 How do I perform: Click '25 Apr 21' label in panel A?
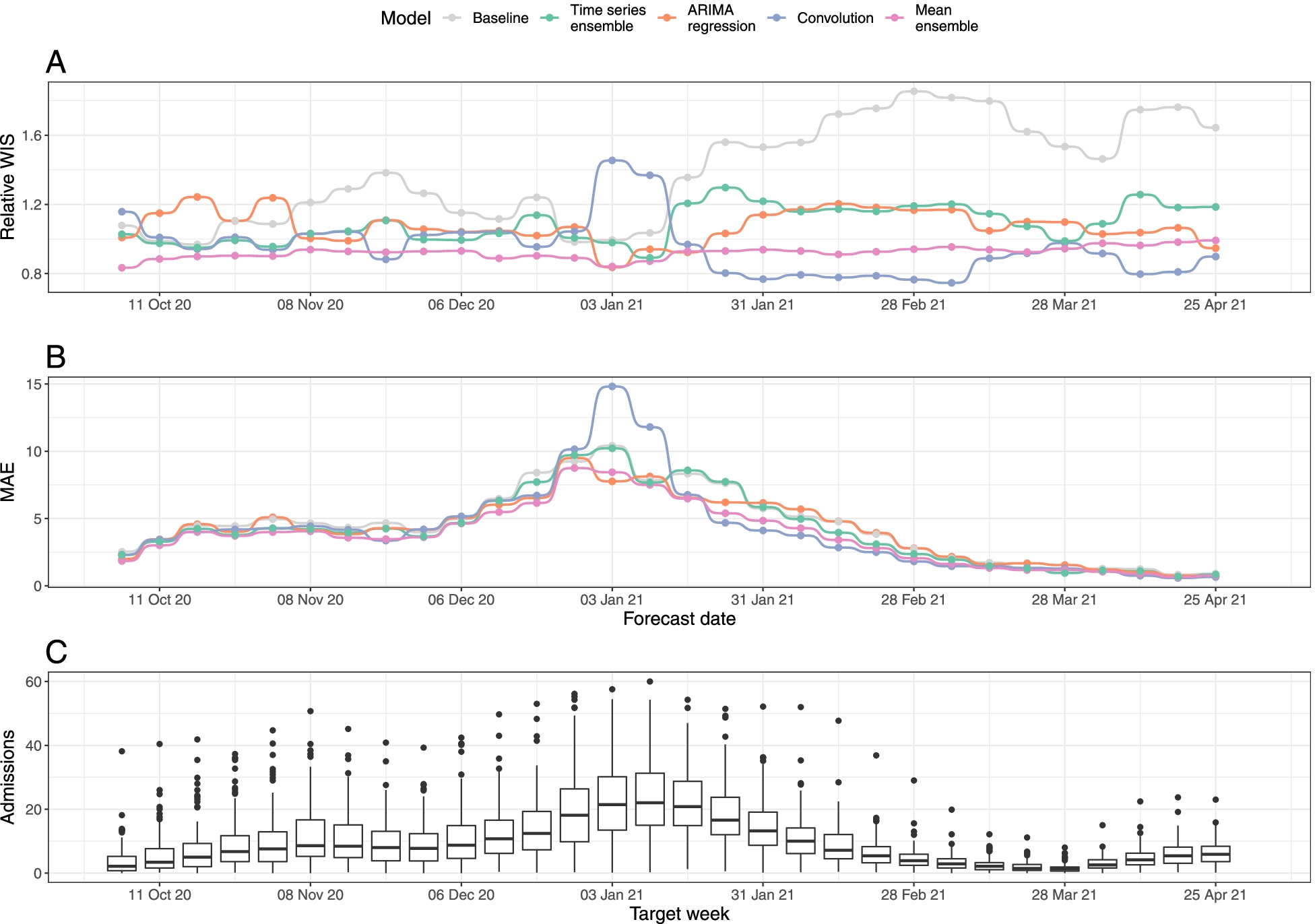tap(1215, 305)
